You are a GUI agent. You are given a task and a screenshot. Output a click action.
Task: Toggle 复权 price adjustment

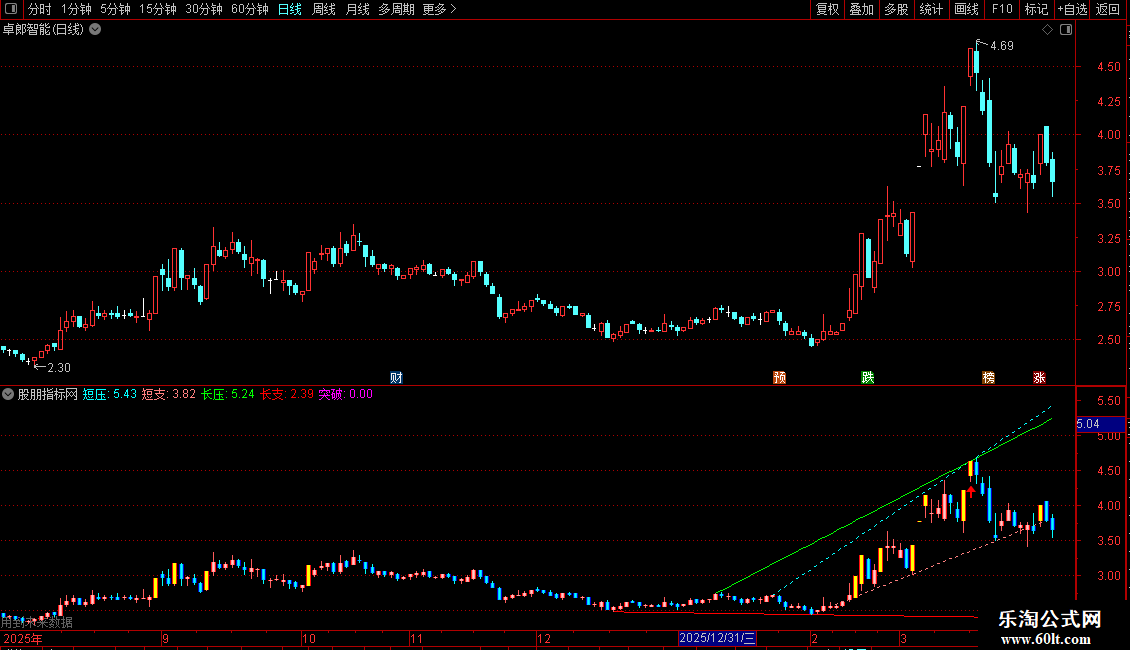pyautogui.click(x=827, y=9)
